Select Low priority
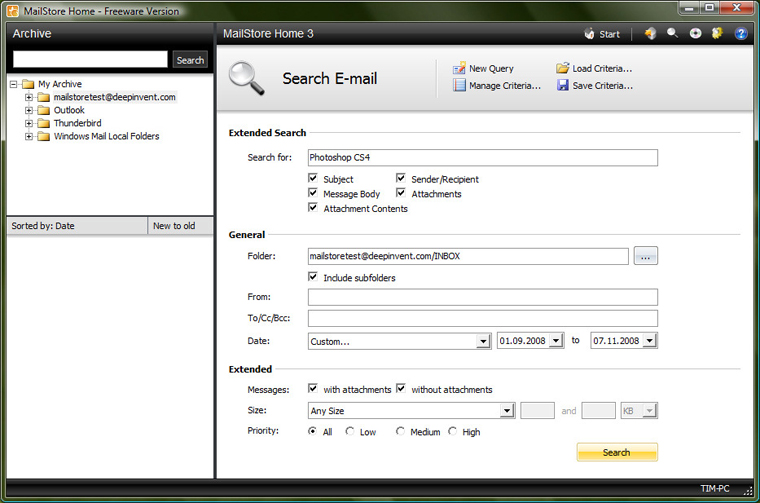Viewport: 760px width, 503px height. [349, 431]
